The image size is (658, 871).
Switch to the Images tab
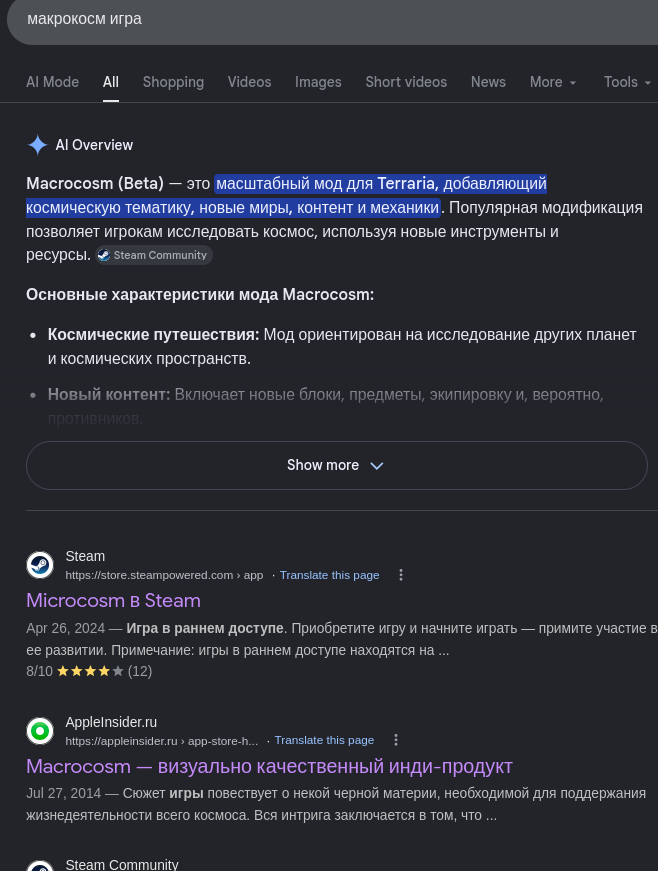[x=318, y=82]
